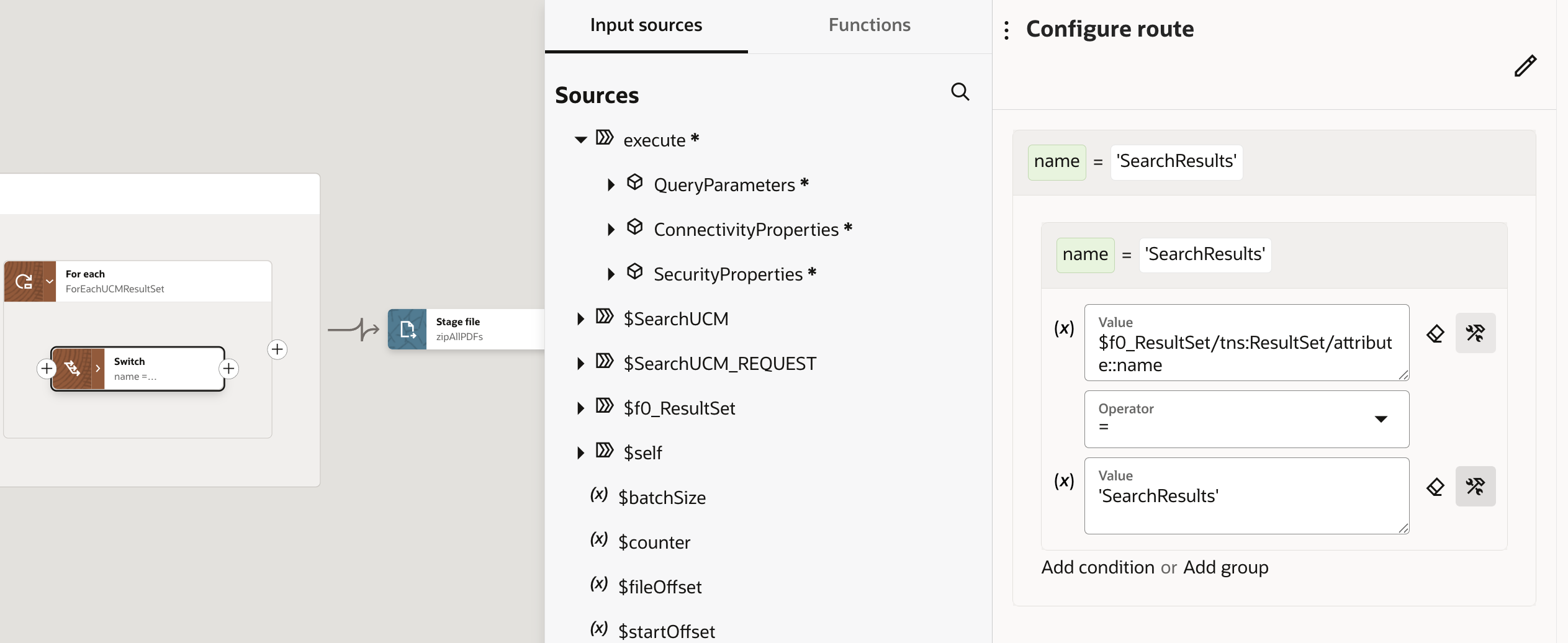Erase the $f0_ResultSet value expression
1568x643 pixels.
point(1436,333)
